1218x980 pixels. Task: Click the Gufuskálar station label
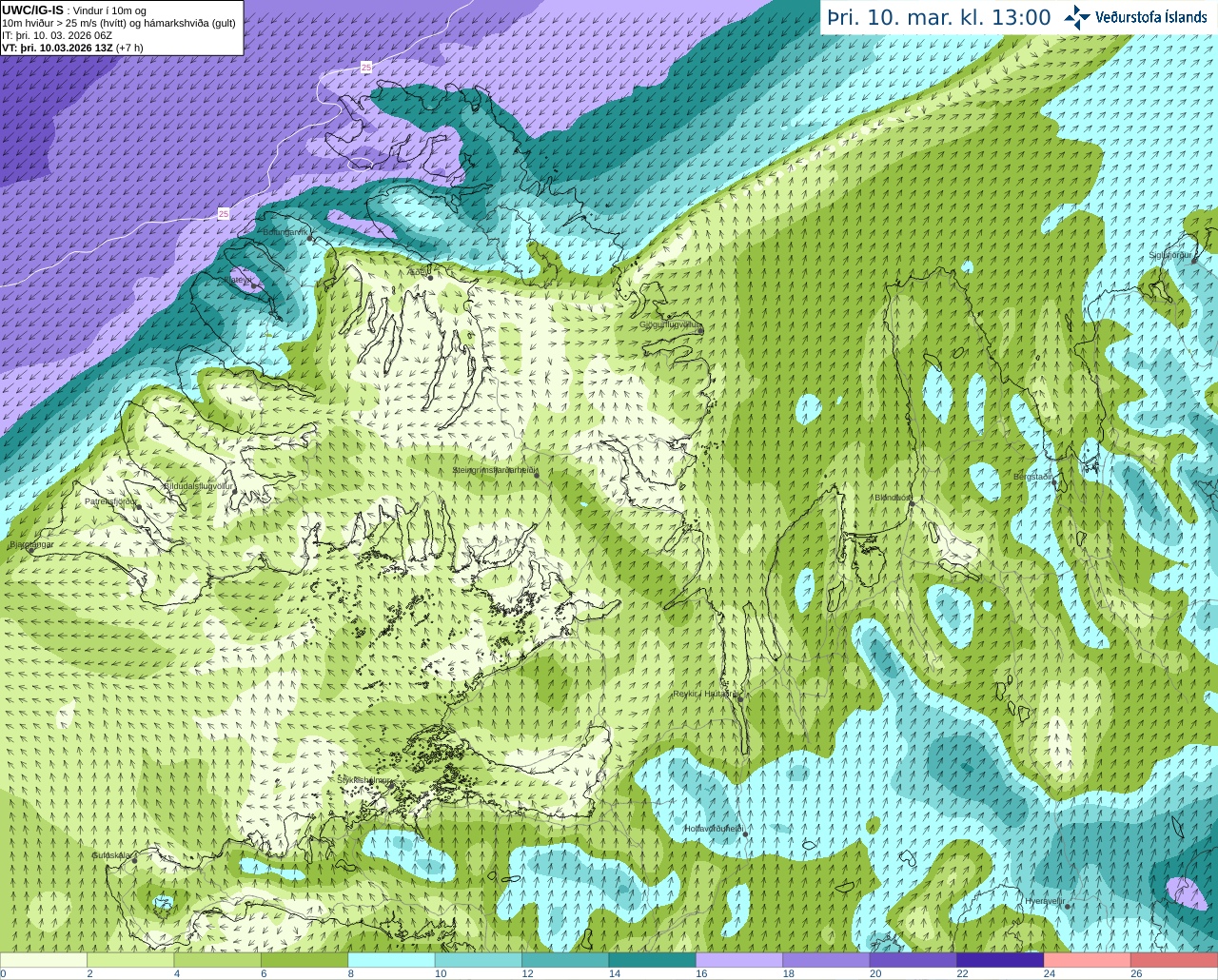pyautogui.click(x=111, y=855)
